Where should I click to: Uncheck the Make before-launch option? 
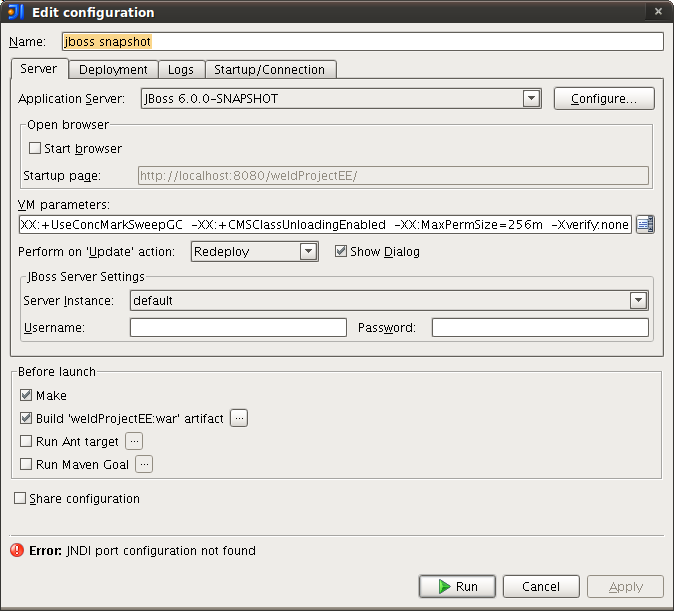(26, 395)
